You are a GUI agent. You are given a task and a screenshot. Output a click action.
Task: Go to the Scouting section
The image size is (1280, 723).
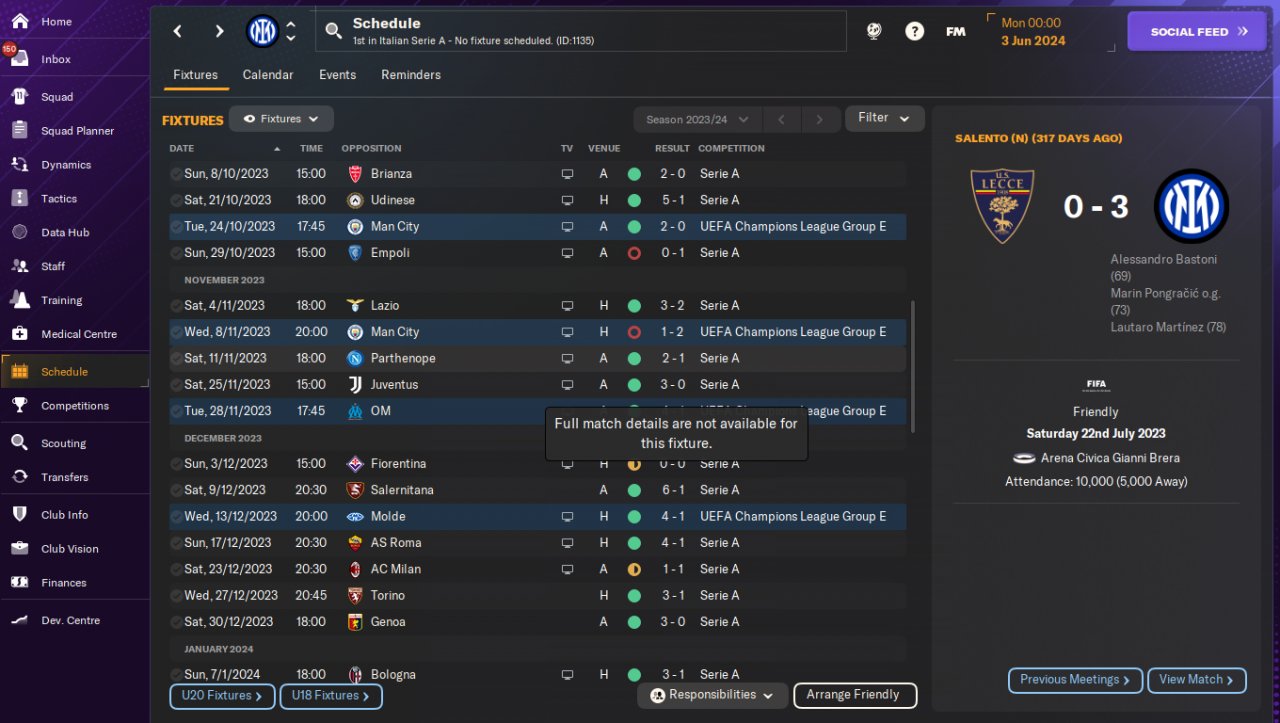pos(62,443)
